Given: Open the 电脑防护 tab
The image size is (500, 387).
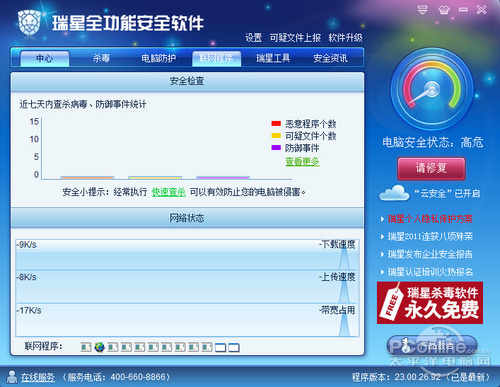Looking at the screenshot, I should pyautogui.click(x=158, y=59).
